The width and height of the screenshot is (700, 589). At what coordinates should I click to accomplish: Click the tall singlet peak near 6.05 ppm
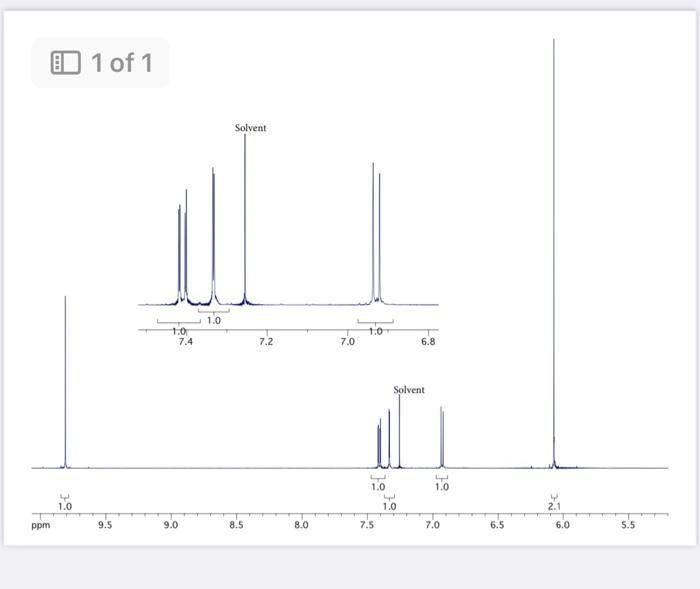coord(554,253)
